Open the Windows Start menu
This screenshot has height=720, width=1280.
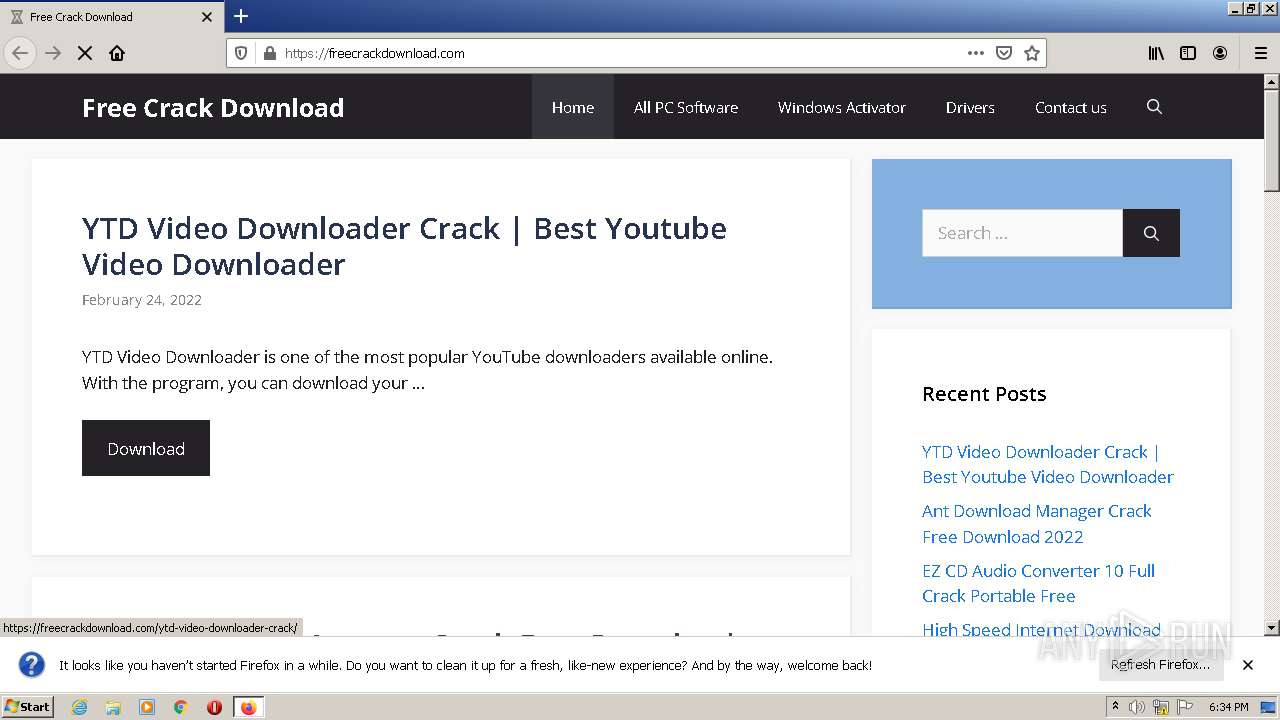[27, 707]
